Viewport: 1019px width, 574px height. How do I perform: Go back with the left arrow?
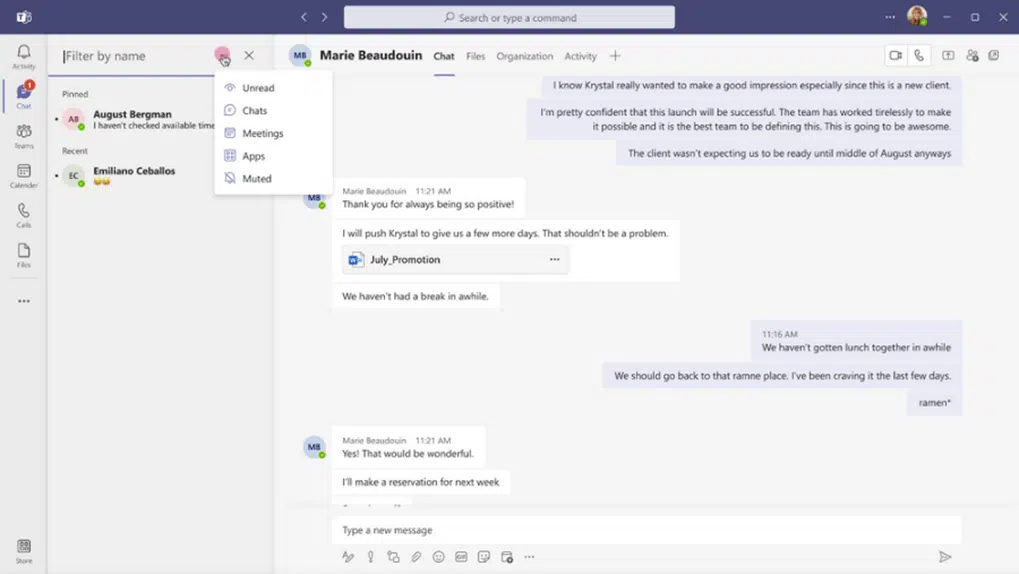(x=303, y=17)
